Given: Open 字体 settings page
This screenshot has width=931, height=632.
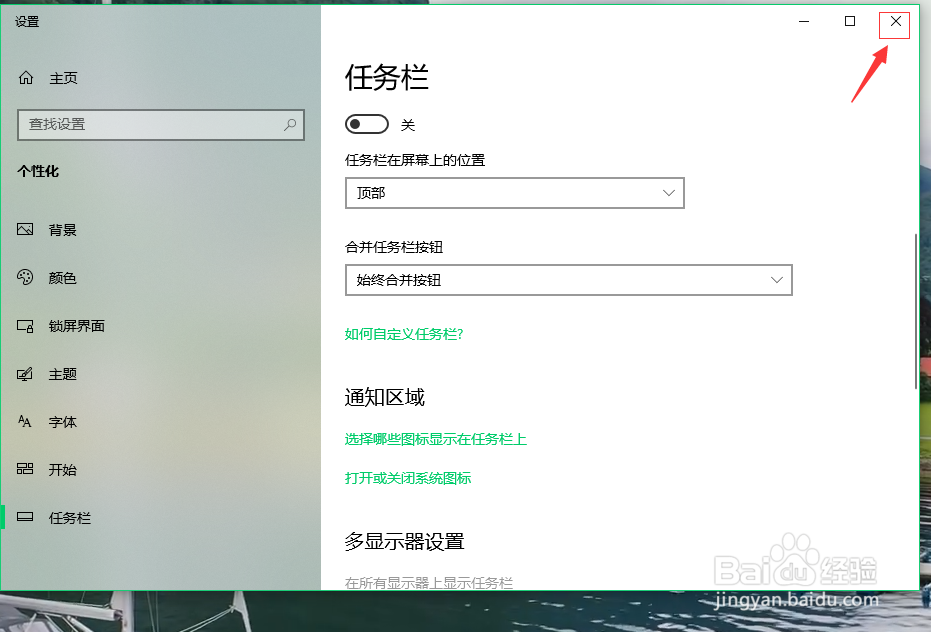Looking at the screenshot, I should [x=63, y=422].
